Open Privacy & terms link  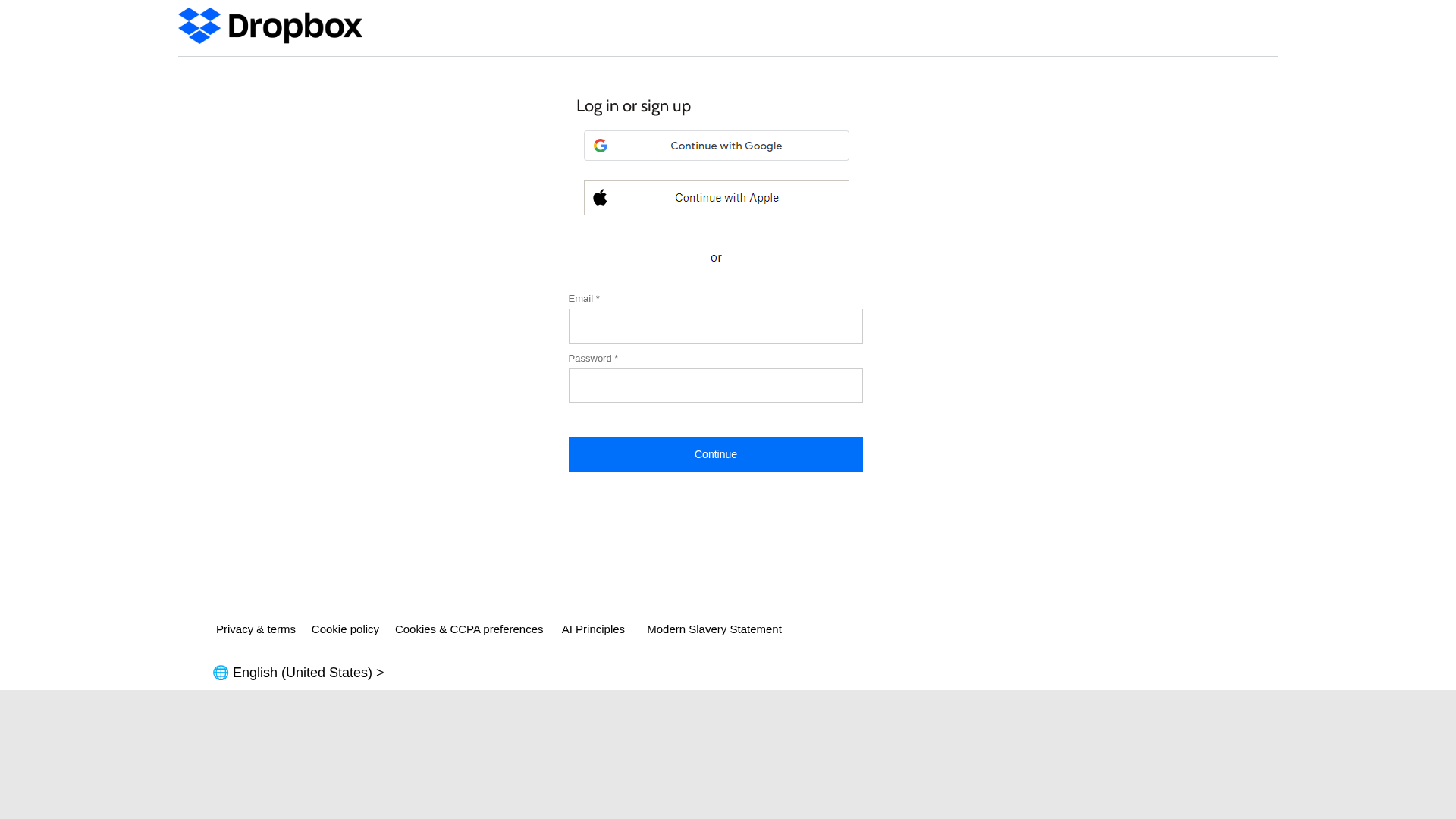point(256,629)
